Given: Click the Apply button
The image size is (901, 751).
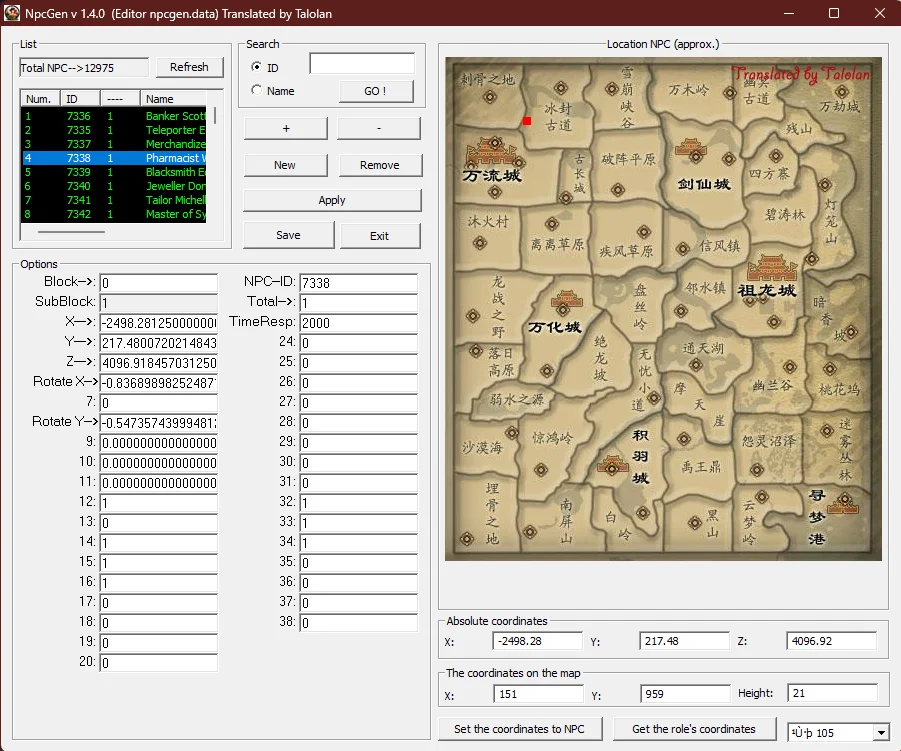Looking at the screenshot, I should (332, 200).
